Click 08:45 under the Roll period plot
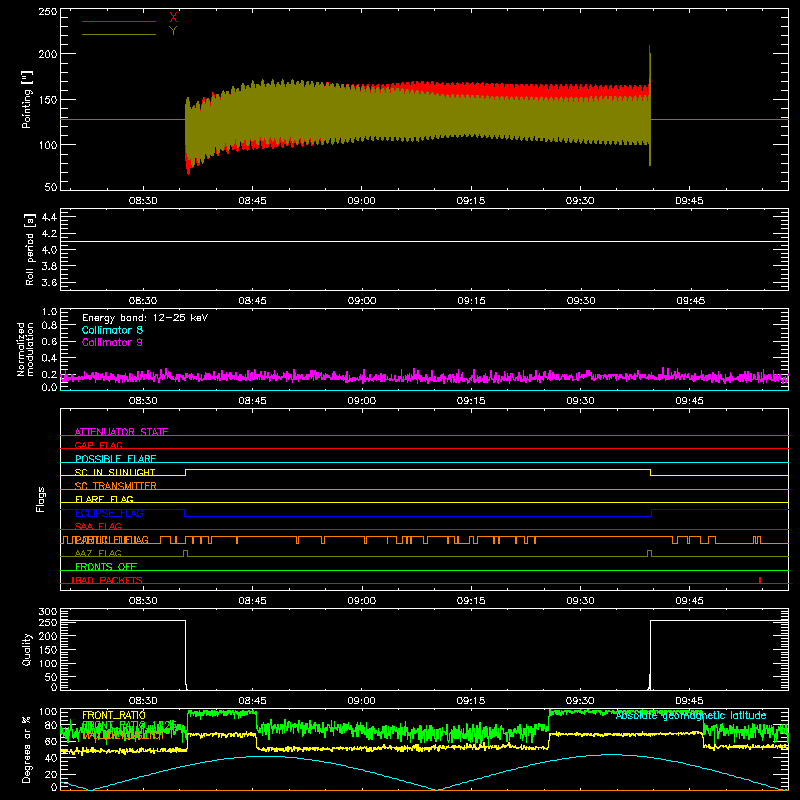This screenshot has height=800, width=800. click(x=252, y=301)
